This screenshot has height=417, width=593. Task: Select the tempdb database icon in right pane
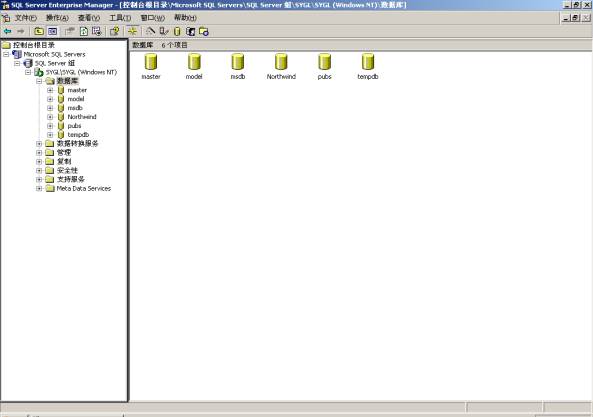click(x=368, y=62)
